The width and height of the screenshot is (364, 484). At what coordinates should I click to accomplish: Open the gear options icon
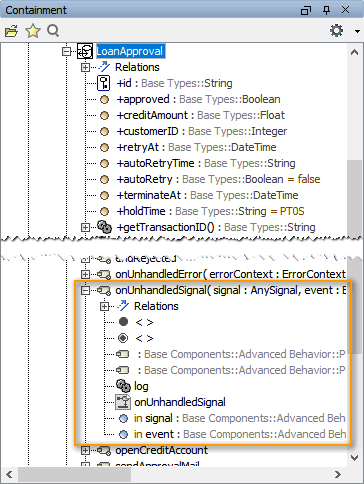point(336,31)
